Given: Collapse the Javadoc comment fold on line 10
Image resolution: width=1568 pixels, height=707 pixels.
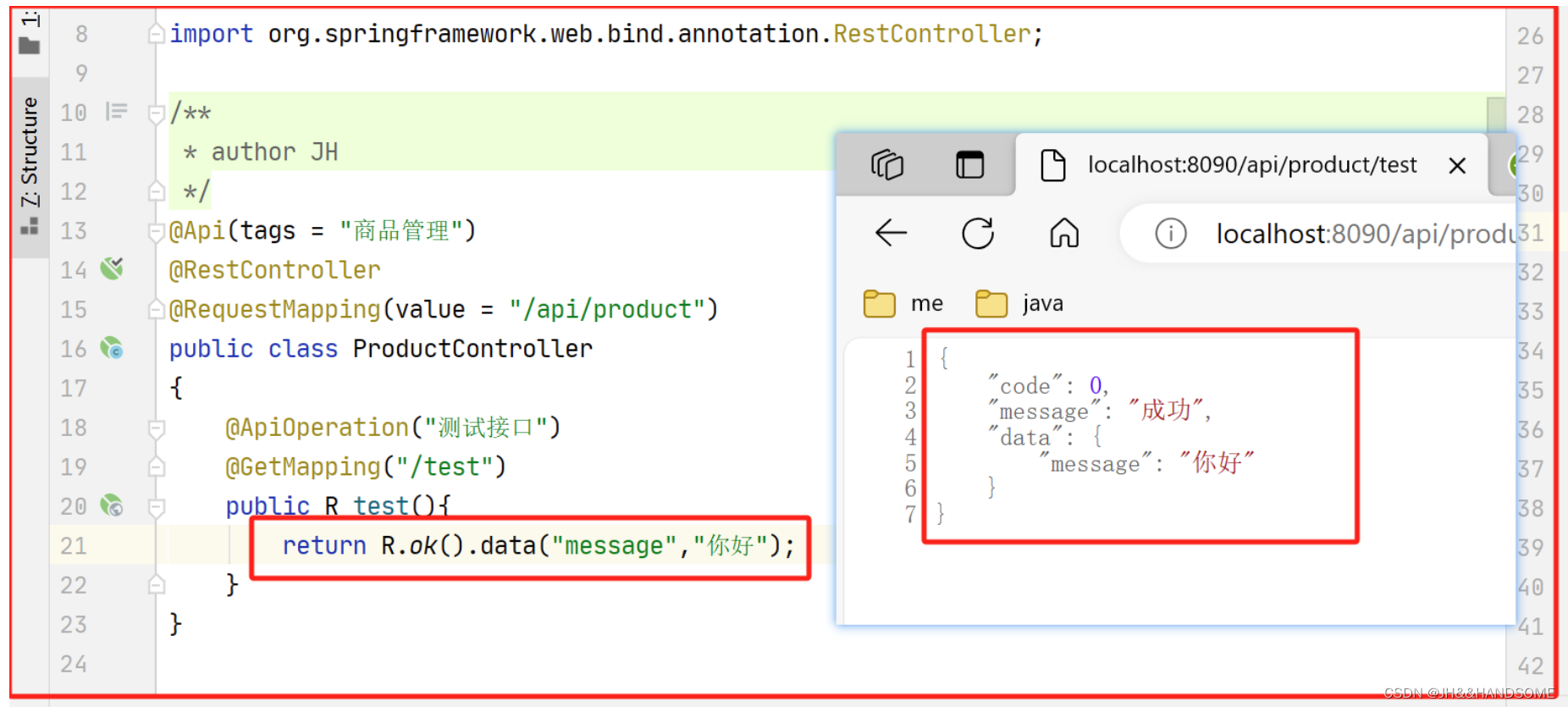Looking at the screenshot, I should (156, 113).
